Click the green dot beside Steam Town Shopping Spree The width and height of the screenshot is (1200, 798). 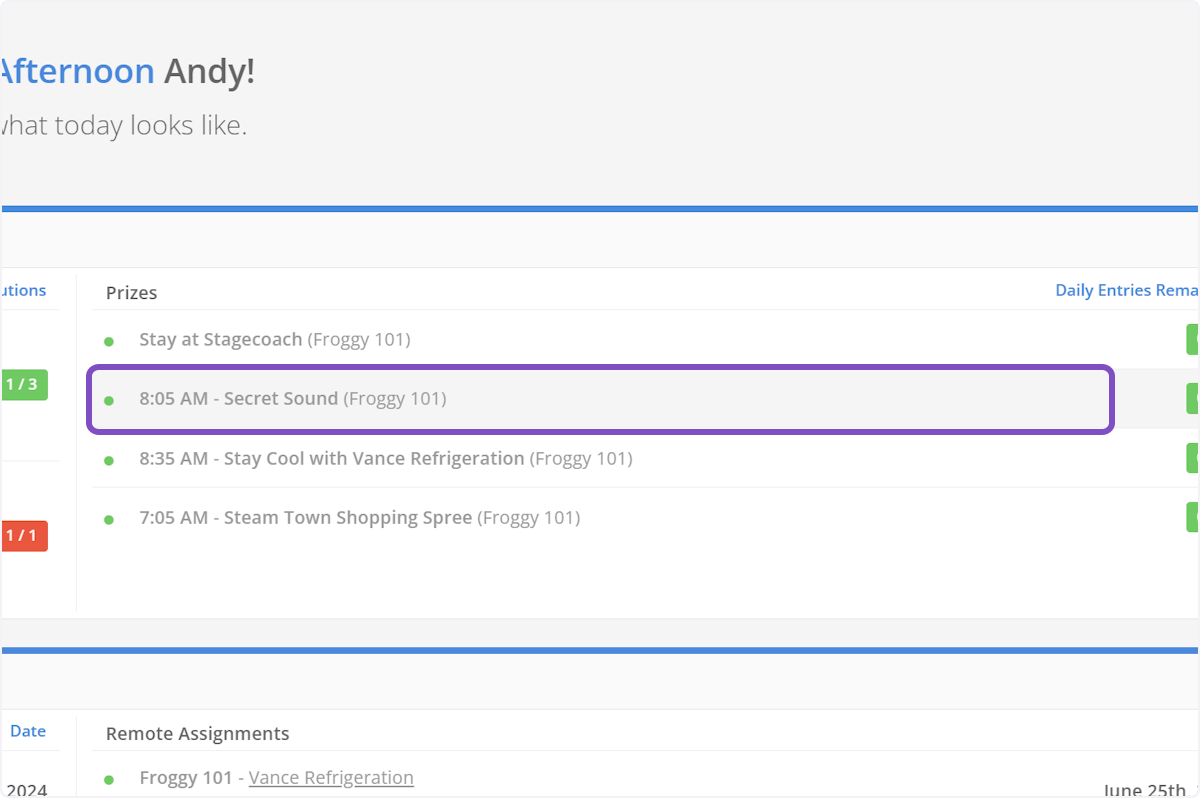coord(109,519)
